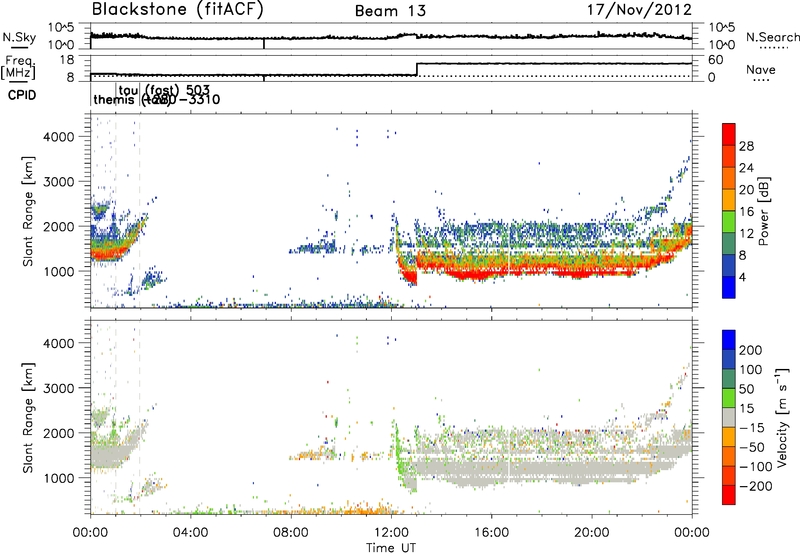Click the 'Beam 13' label
This screenshot has height=554, width=800.
click(x=390, y=11)
